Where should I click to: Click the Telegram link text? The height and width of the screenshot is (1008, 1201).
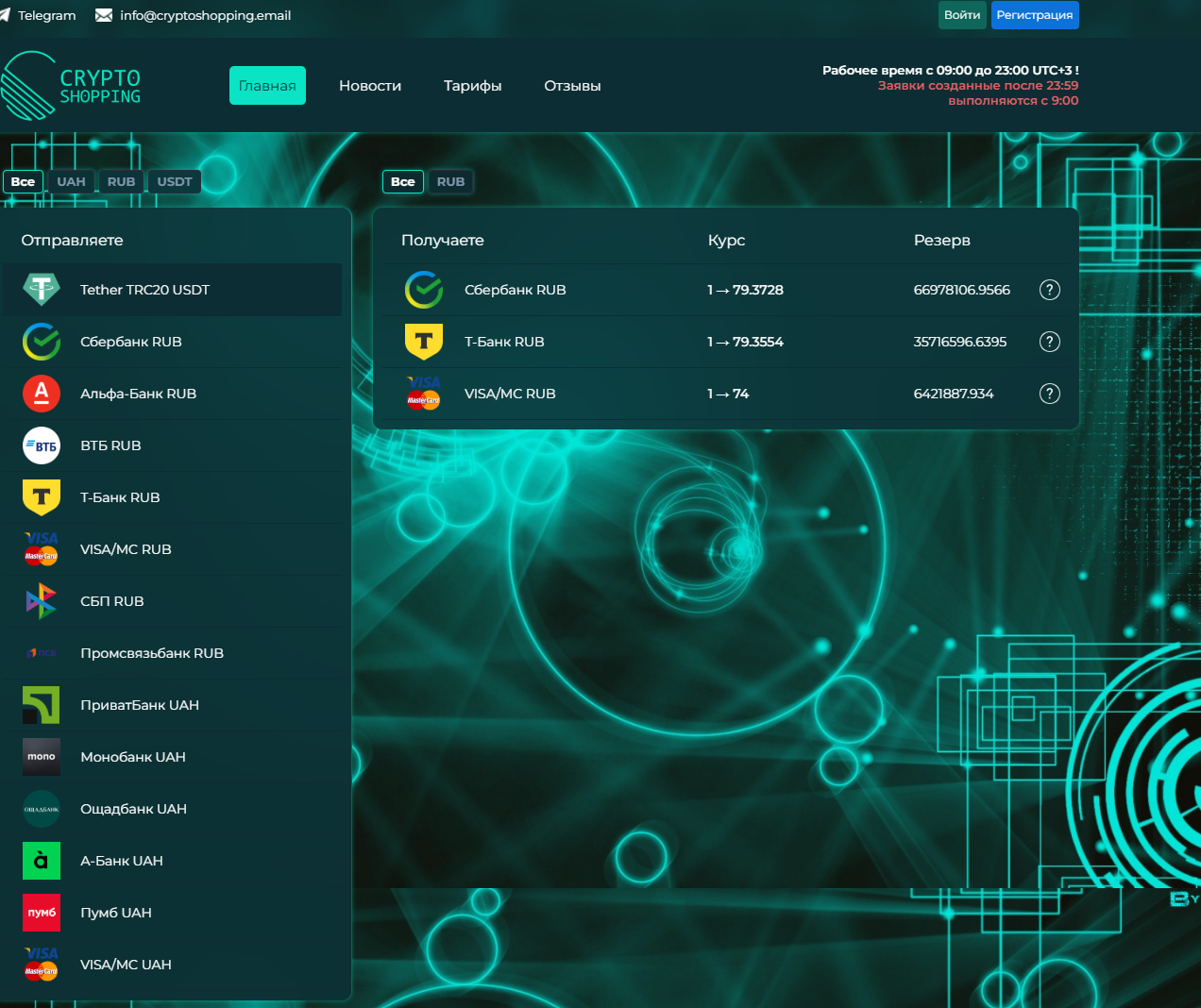coord(47,15)
